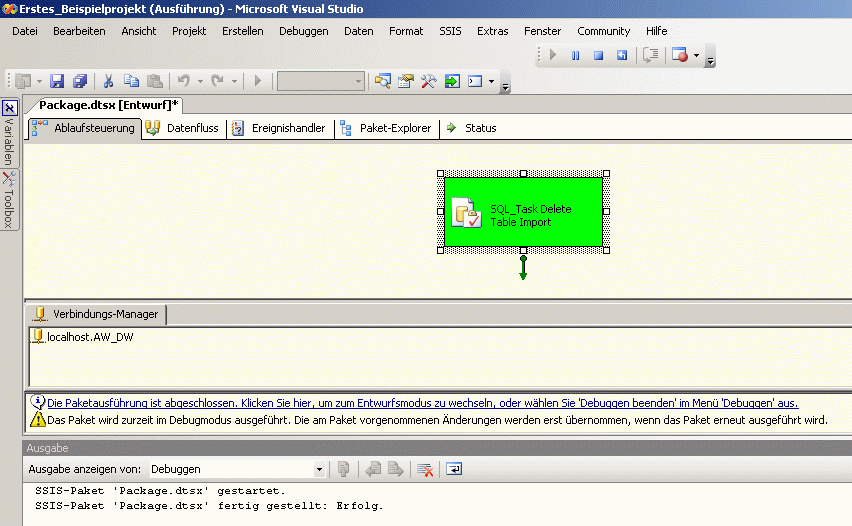
Task: Click the Cut scissors icon
Action: point(108,82)
